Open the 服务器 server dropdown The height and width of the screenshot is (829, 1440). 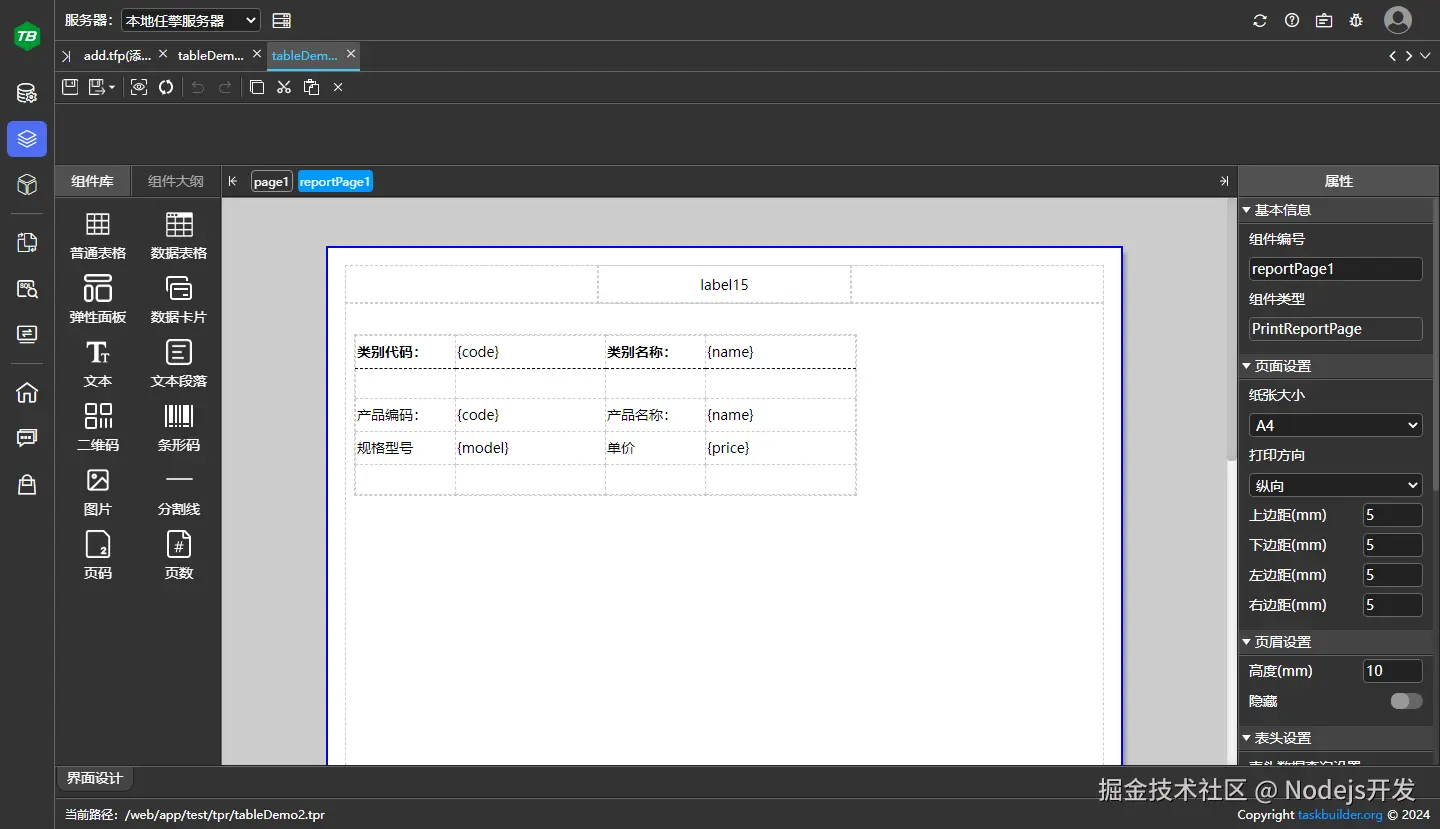pos(190,20)
